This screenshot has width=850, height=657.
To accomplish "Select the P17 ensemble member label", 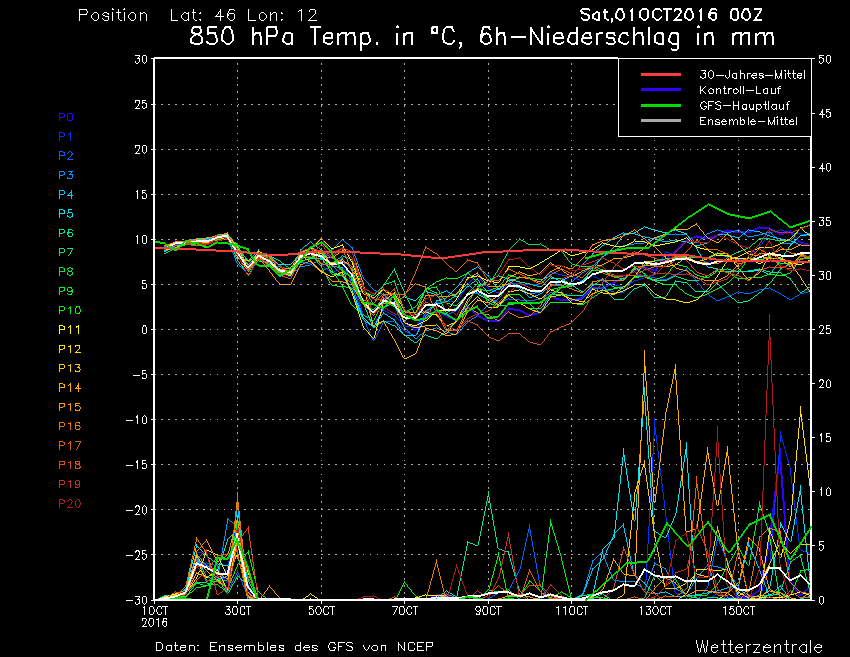I will click(69, 445).
